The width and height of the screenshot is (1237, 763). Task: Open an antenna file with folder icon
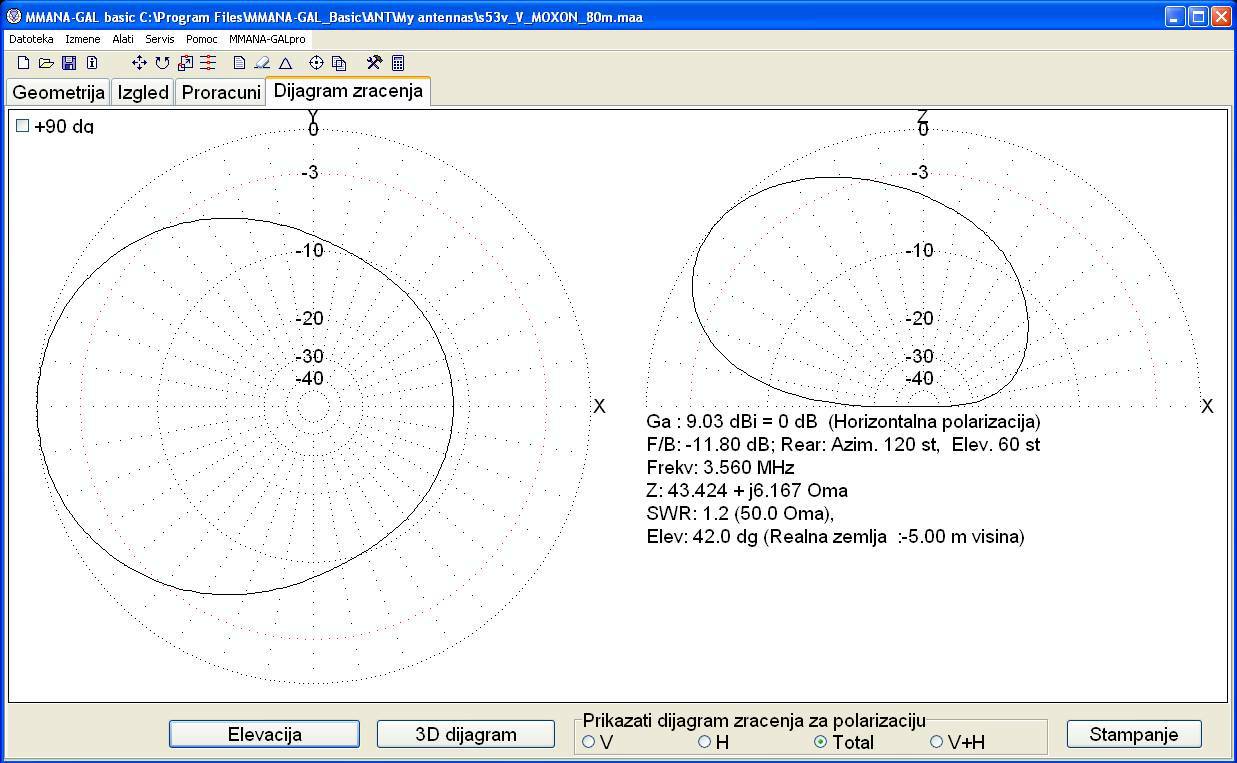coord(46,63)
